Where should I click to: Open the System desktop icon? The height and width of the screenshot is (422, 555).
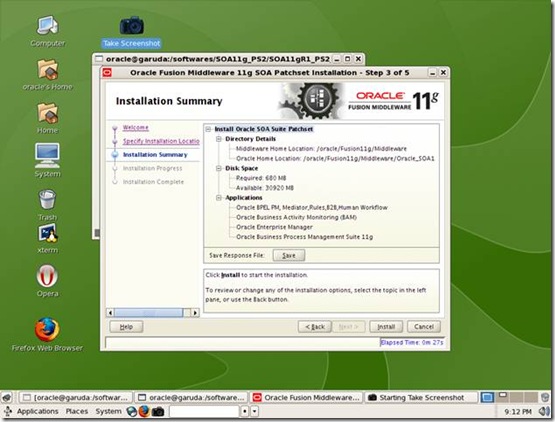[x=47, y=160]
